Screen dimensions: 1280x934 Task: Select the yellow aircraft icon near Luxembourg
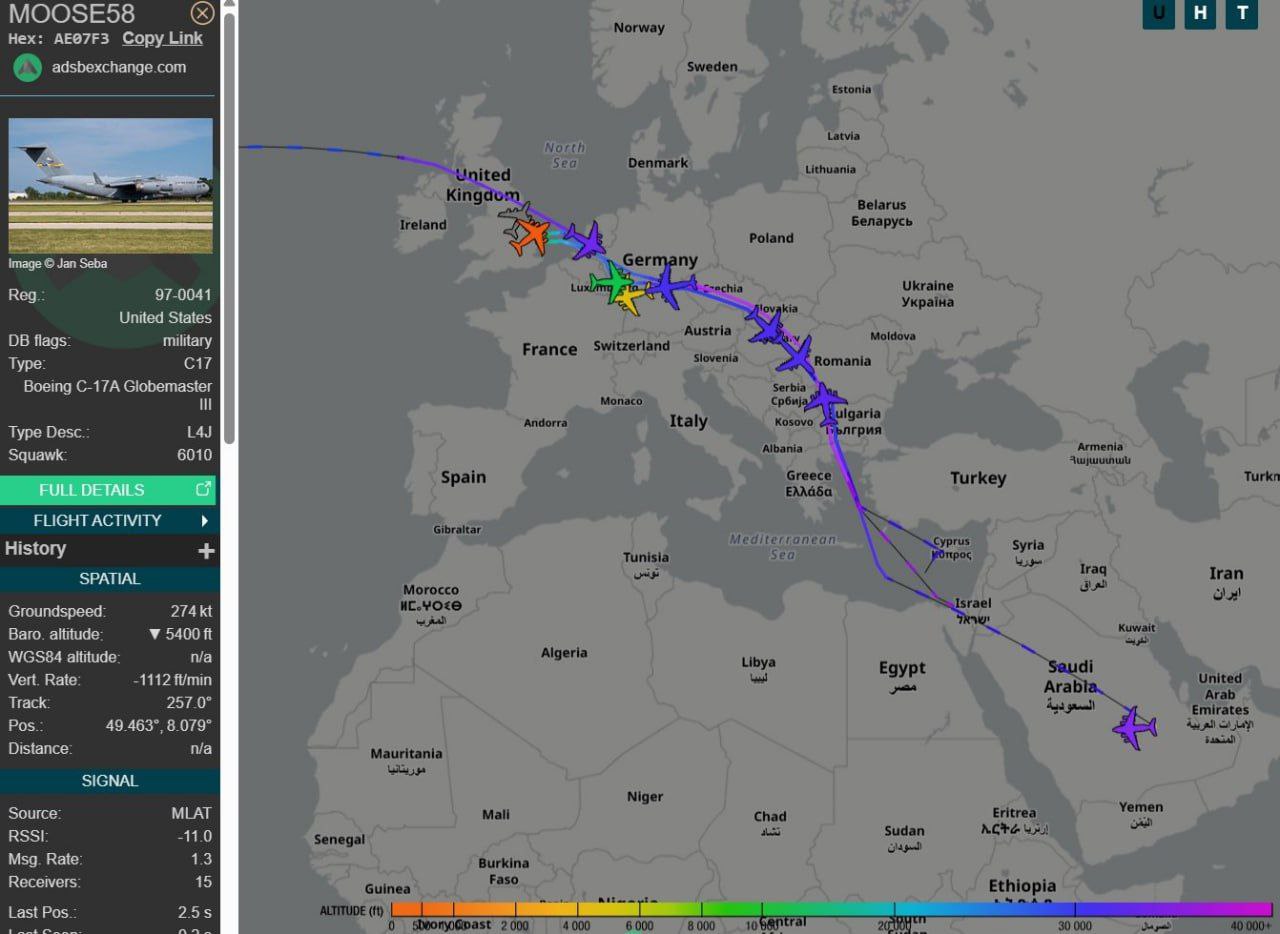coord(631,296)
